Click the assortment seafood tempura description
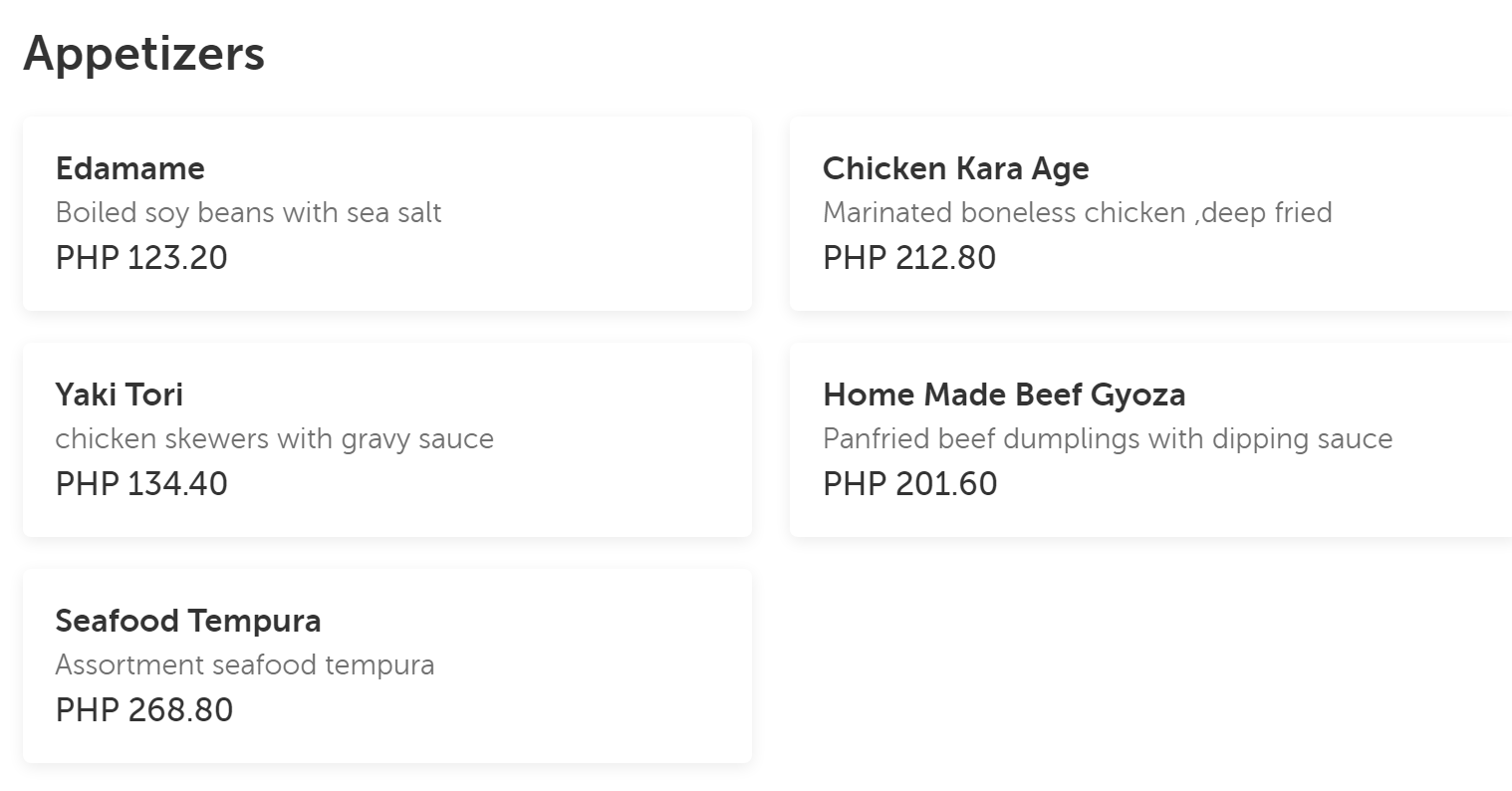The image size is (1512, 791). point(245,665)
